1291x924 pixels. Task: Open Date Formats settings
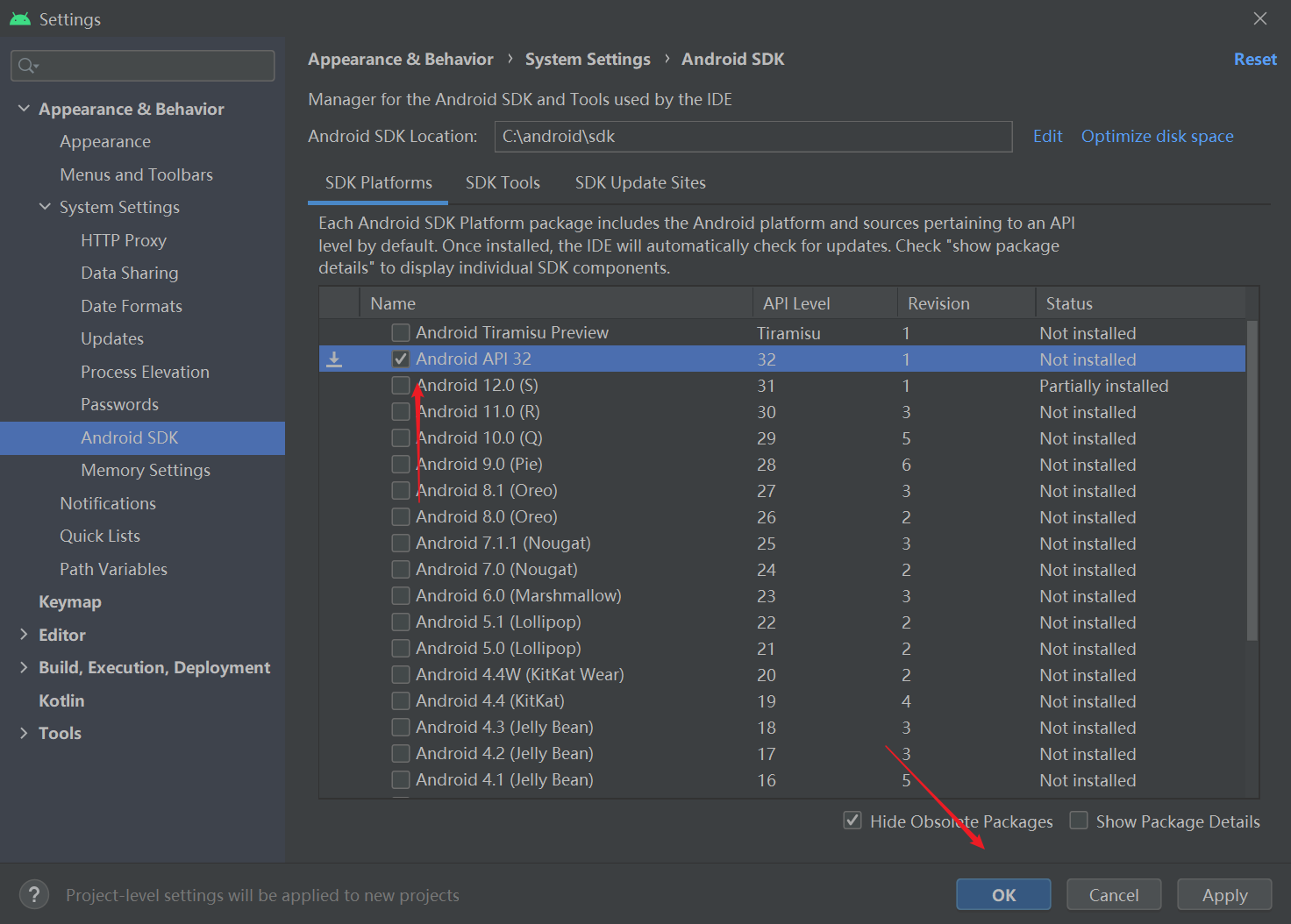[132, 306]
